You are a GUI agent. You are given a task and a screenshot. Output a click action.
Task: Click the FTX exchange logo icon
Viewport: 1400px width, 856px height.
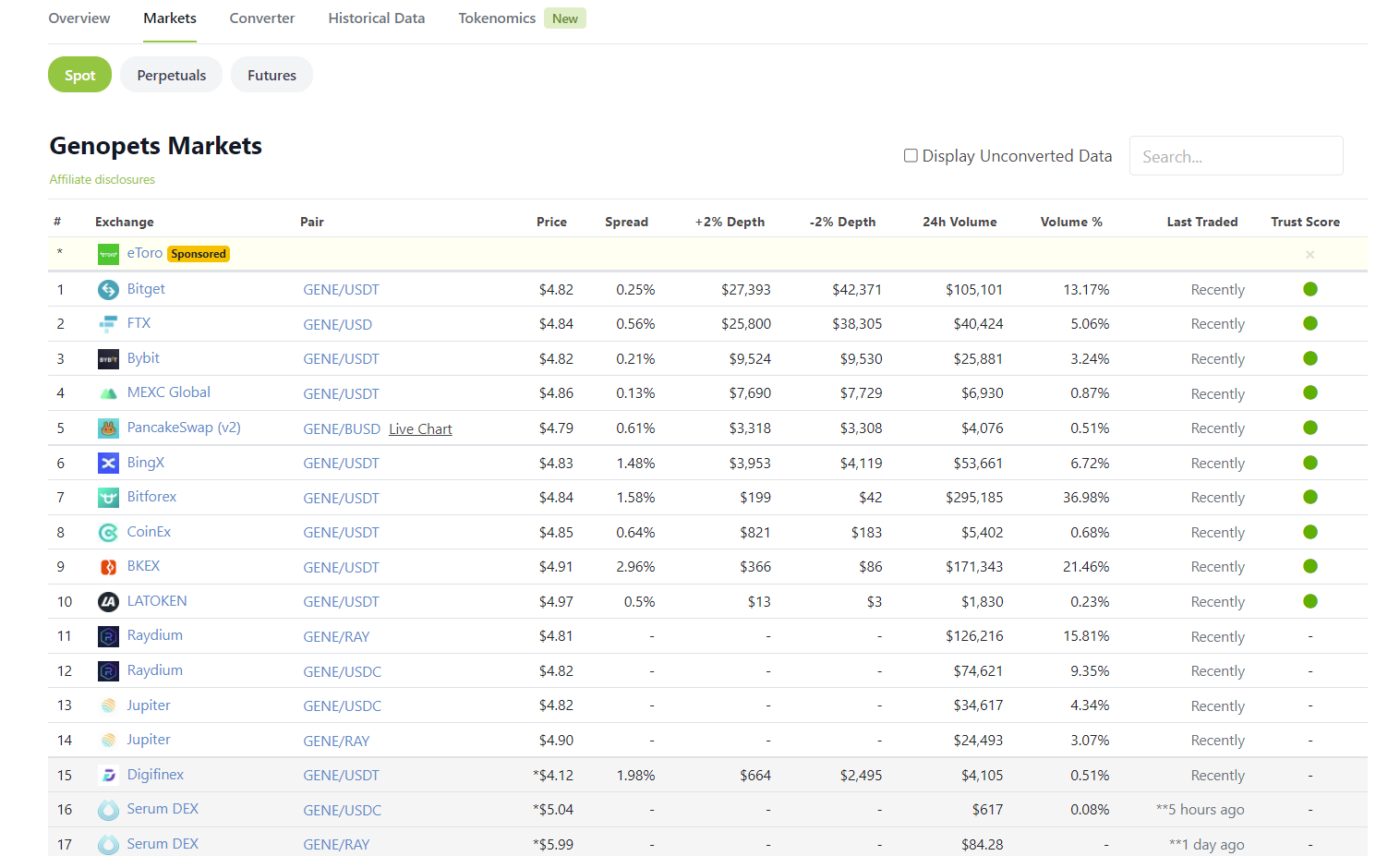click(x=108, y=324)
